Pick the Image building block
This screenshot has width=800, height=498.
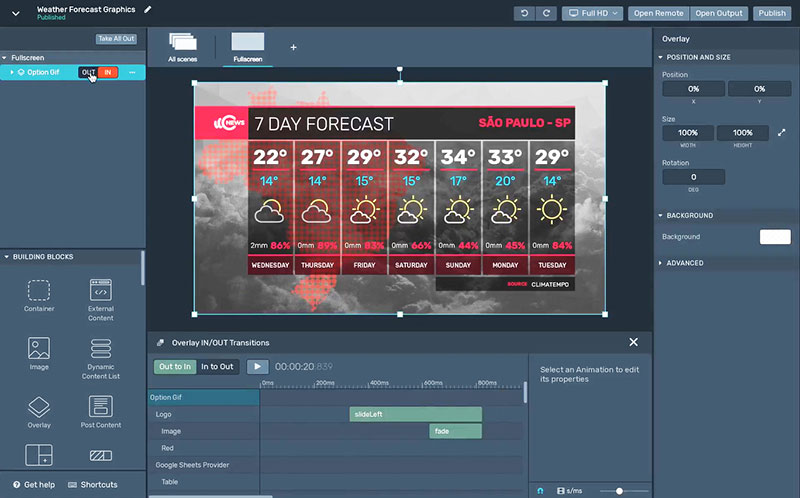coord(39,354)
